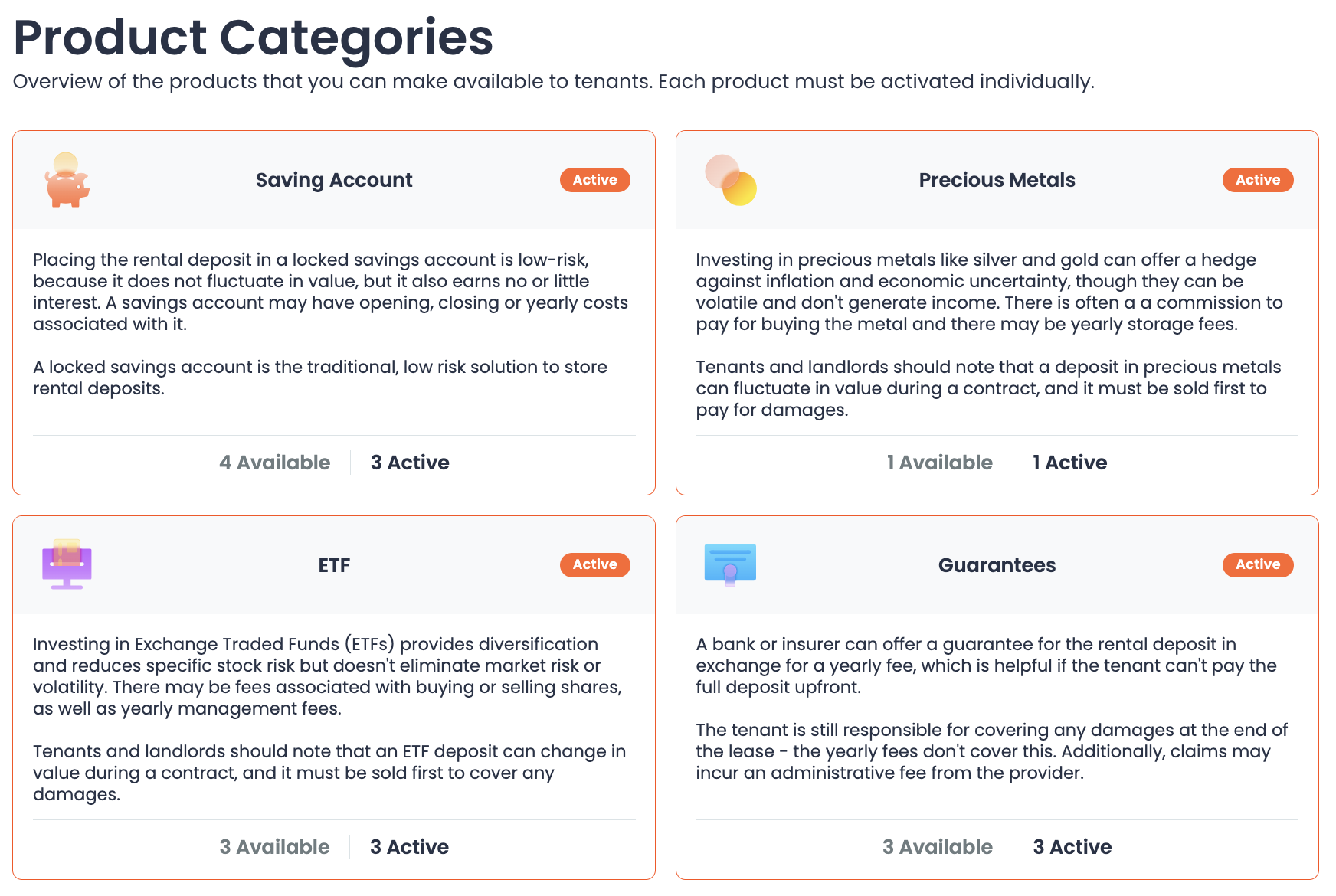Click 1 Available under Precious Metals
This screenshot has height=896, width=1336.
click(x=939, y=463)
